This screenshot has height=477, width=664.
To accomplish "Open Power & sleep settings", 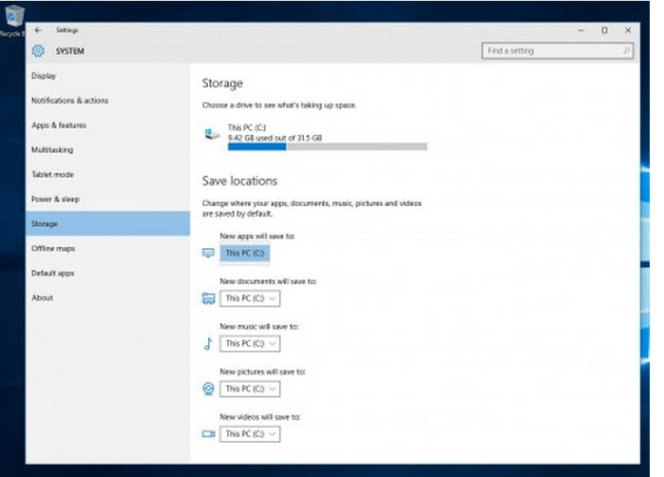I will [108, 199].
